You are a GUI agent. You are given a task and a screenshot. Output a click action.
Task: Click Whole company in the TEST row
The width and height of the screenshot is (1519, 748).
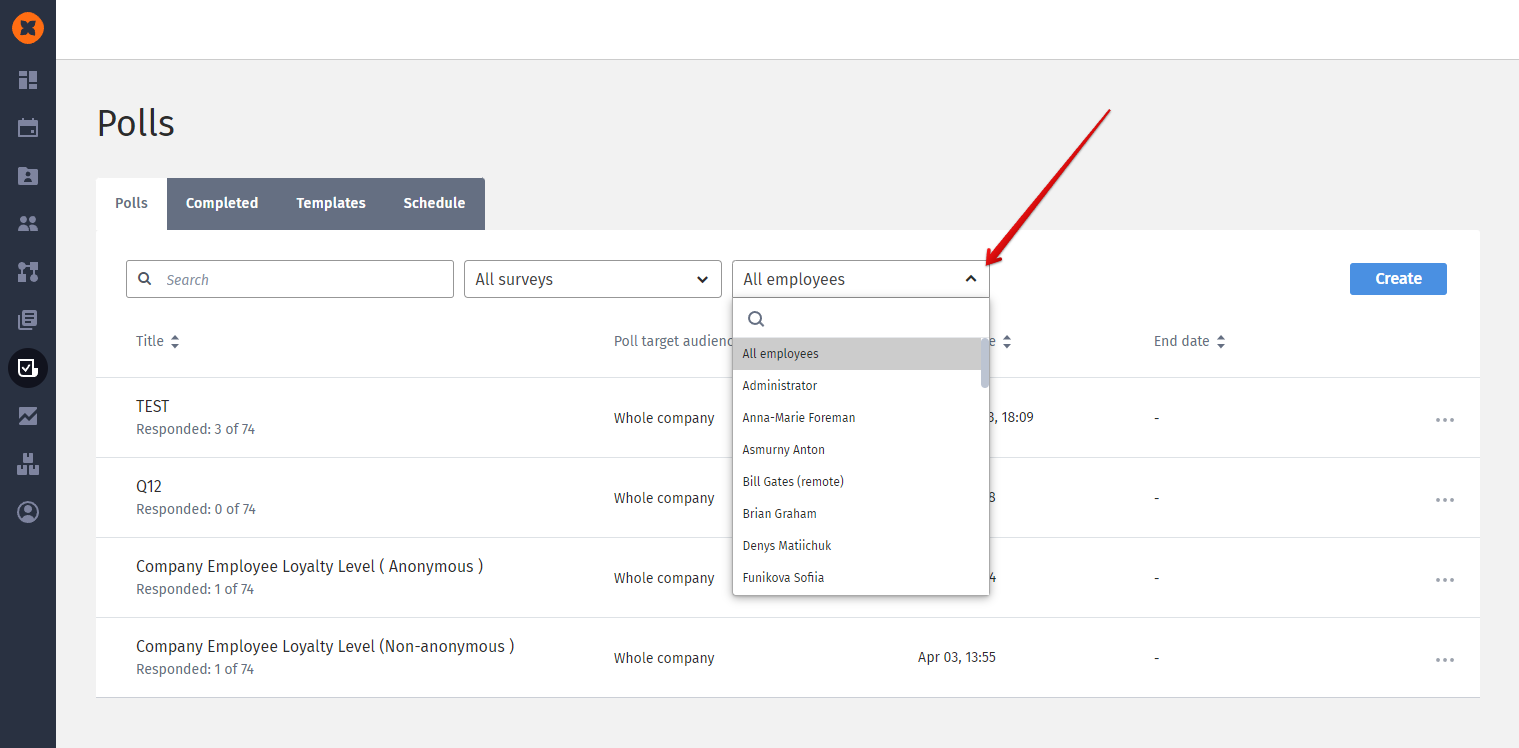click(664, 418)
